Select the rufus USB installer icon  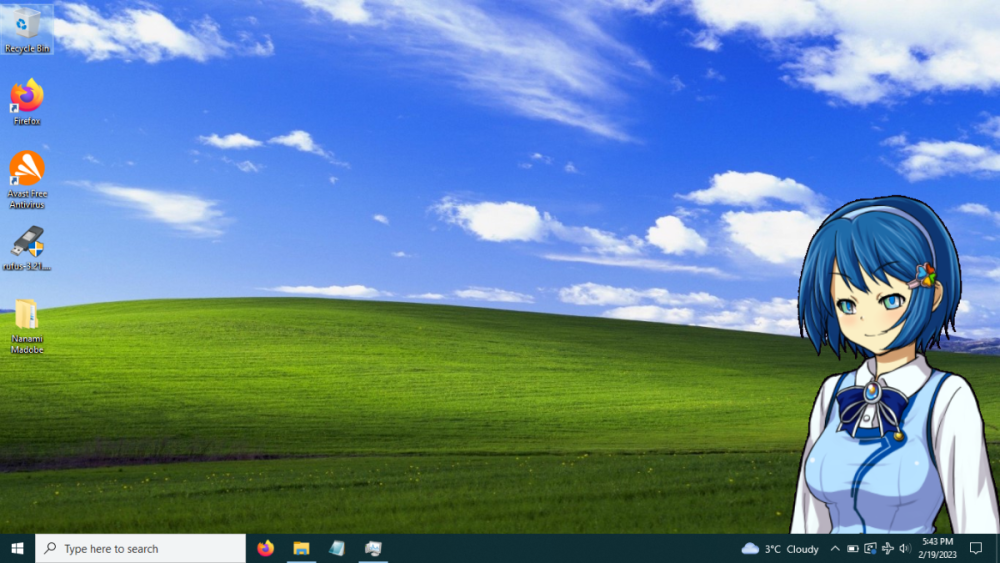[27, 249]
